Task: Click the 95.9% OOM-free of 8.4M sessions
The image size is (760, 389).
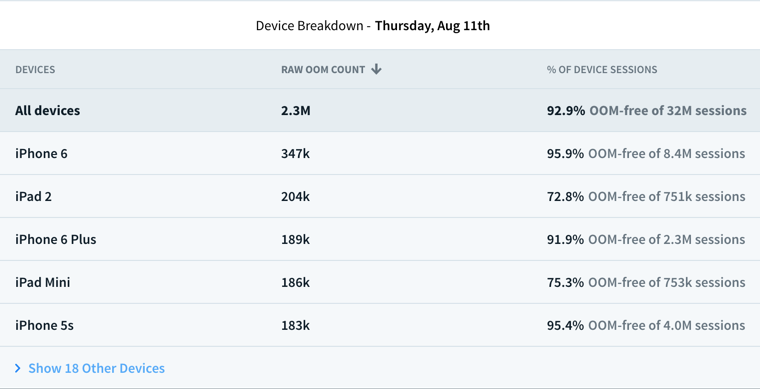Action: click(646, 154)
